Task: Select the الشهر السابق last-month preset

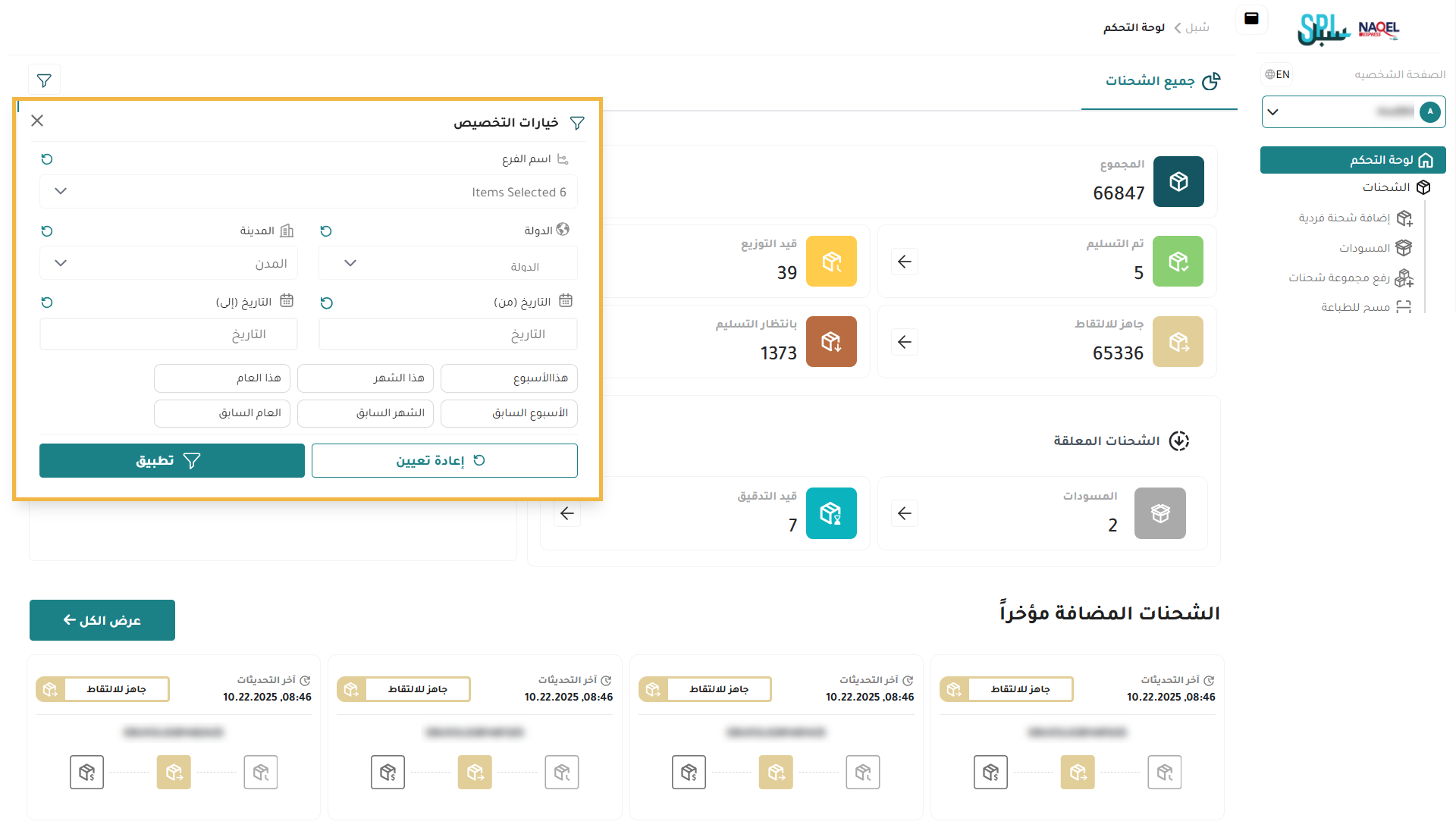Action: pos(366,413)
